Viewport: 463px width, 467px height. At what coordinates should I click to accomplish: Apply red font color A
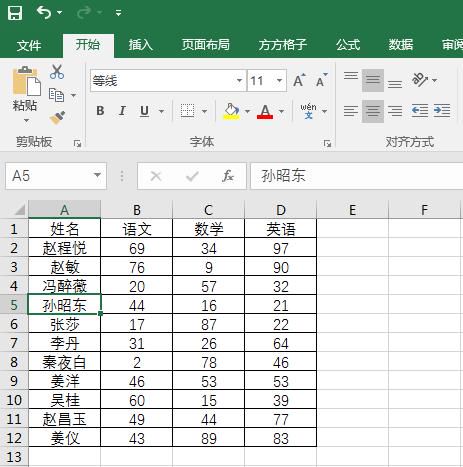click(265, 111)
